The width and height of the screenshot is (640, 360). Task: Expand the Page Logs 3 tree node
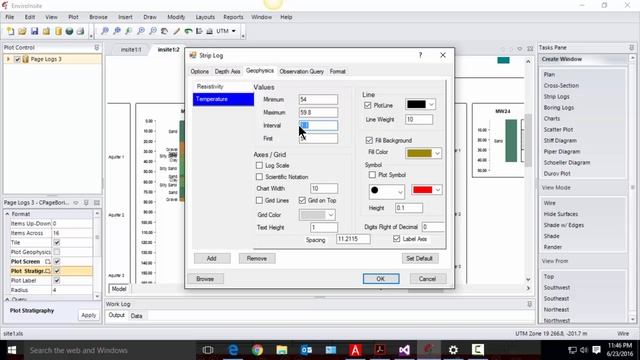click(x=8, y=59)
